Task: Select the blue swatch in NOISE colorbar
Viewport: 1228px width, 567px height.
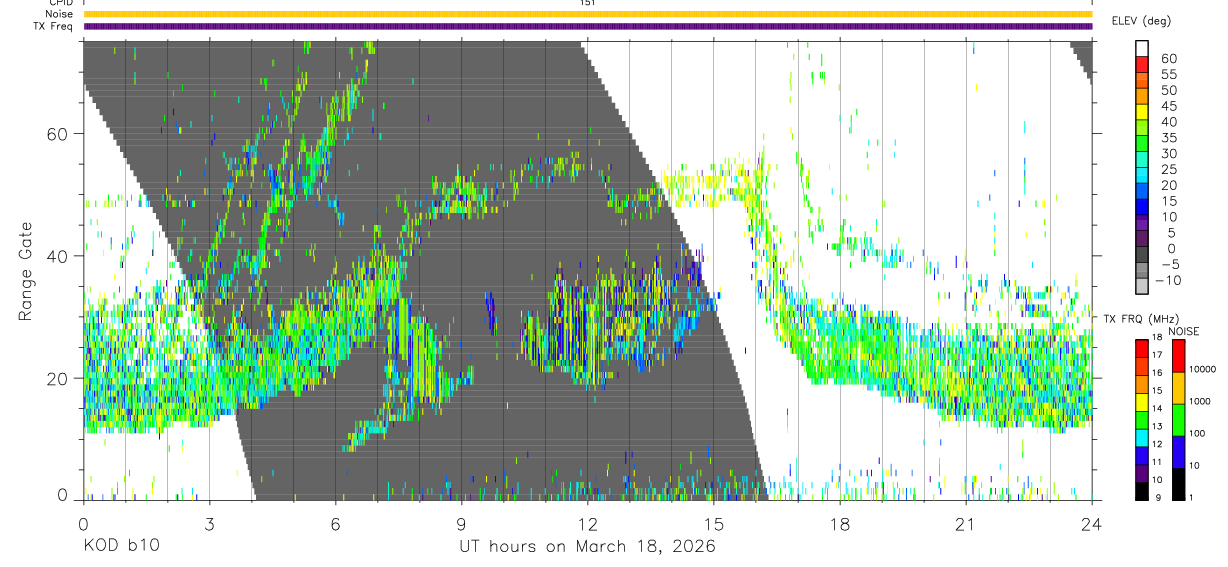Action: click(x=1178, y=452)
